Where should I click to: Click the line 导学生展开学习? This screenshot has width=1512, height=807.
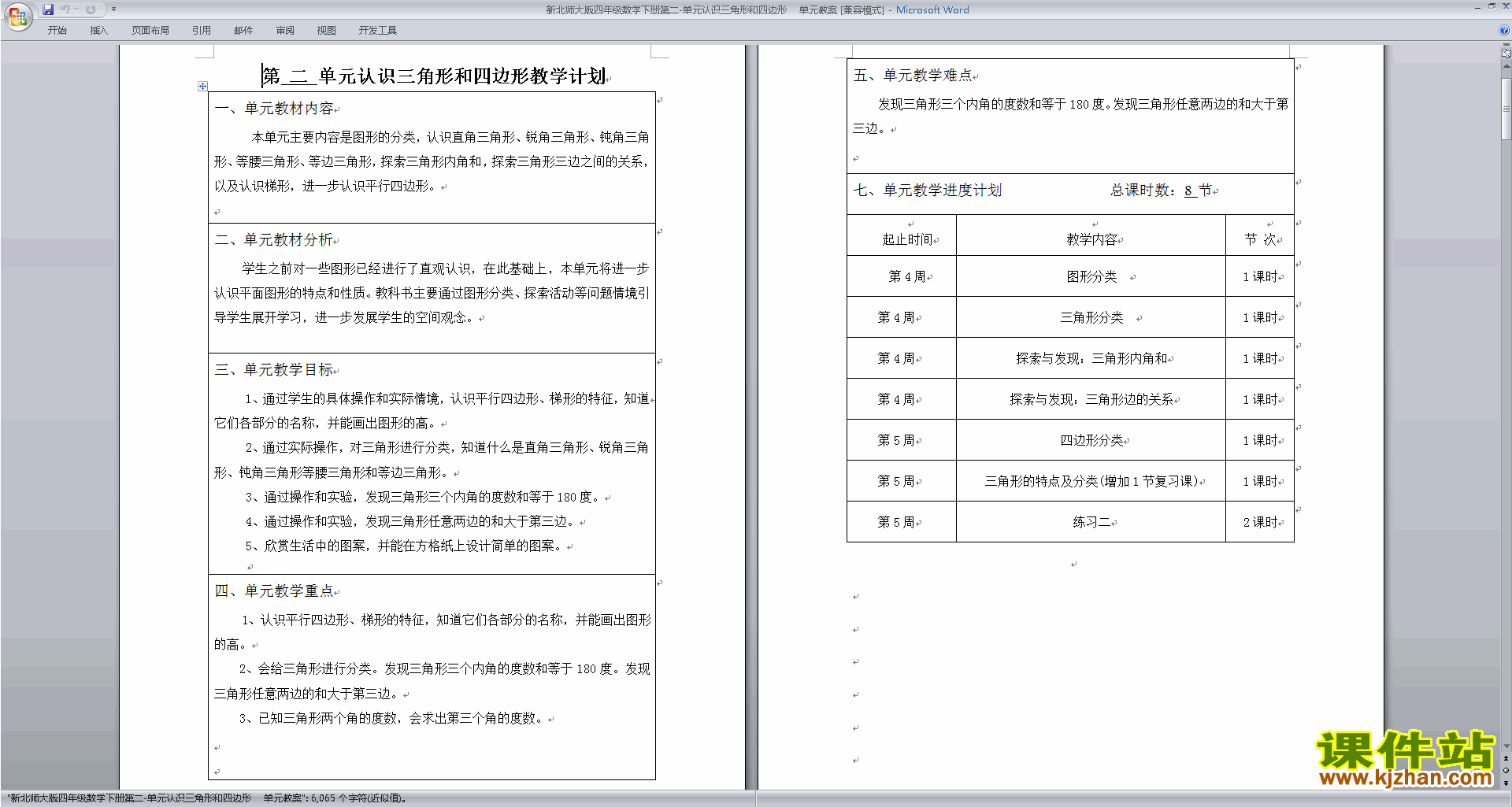pos(344,318)
